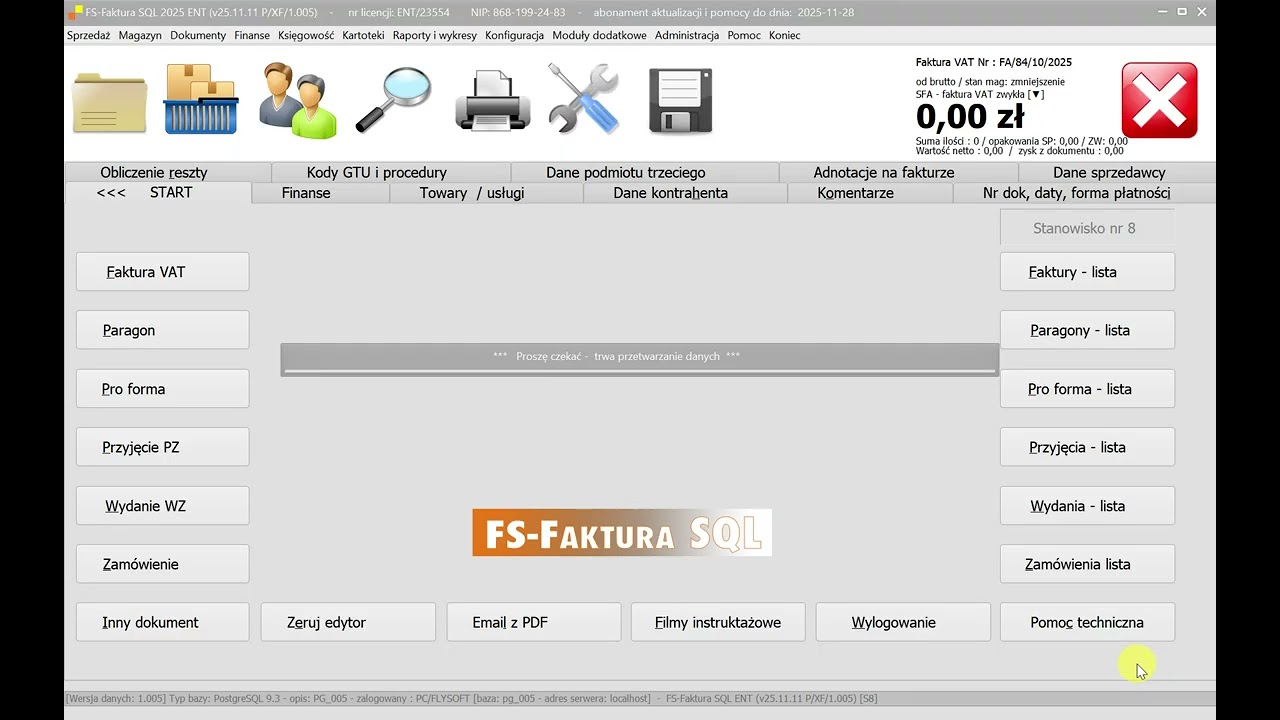This screenshot has height=720, width=1280.
Task: Click the floppy disk save icon
Action: pos(680,101)
